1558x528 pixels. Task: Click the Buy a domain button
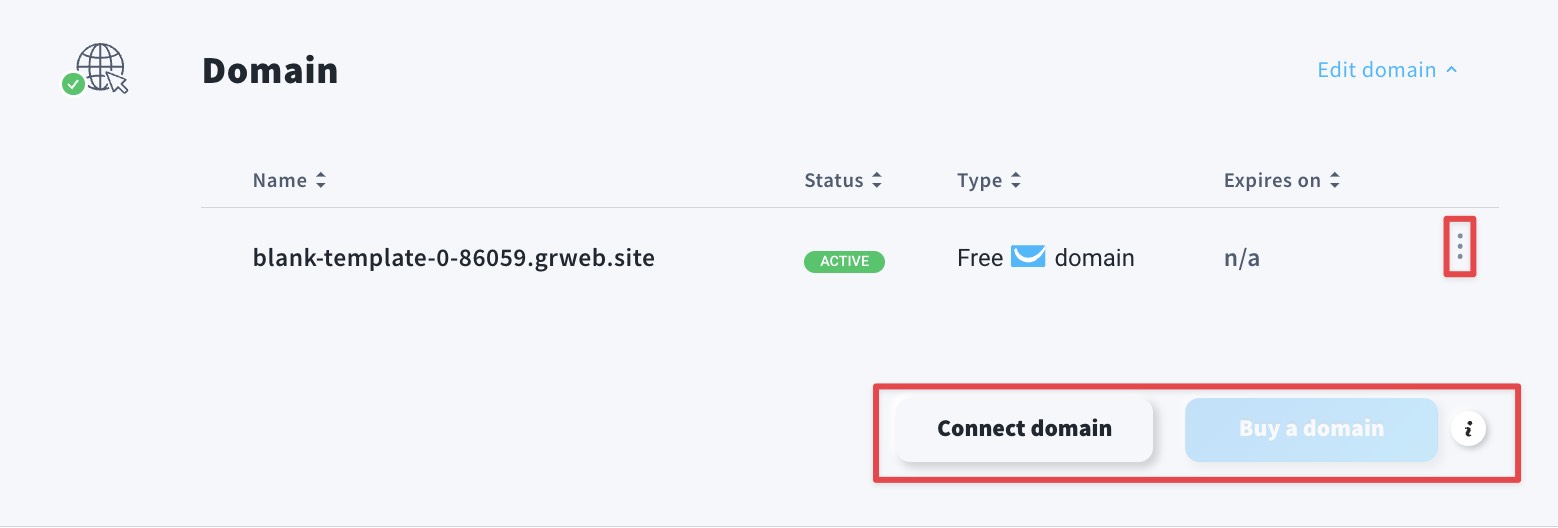[x=1311, y=430]
